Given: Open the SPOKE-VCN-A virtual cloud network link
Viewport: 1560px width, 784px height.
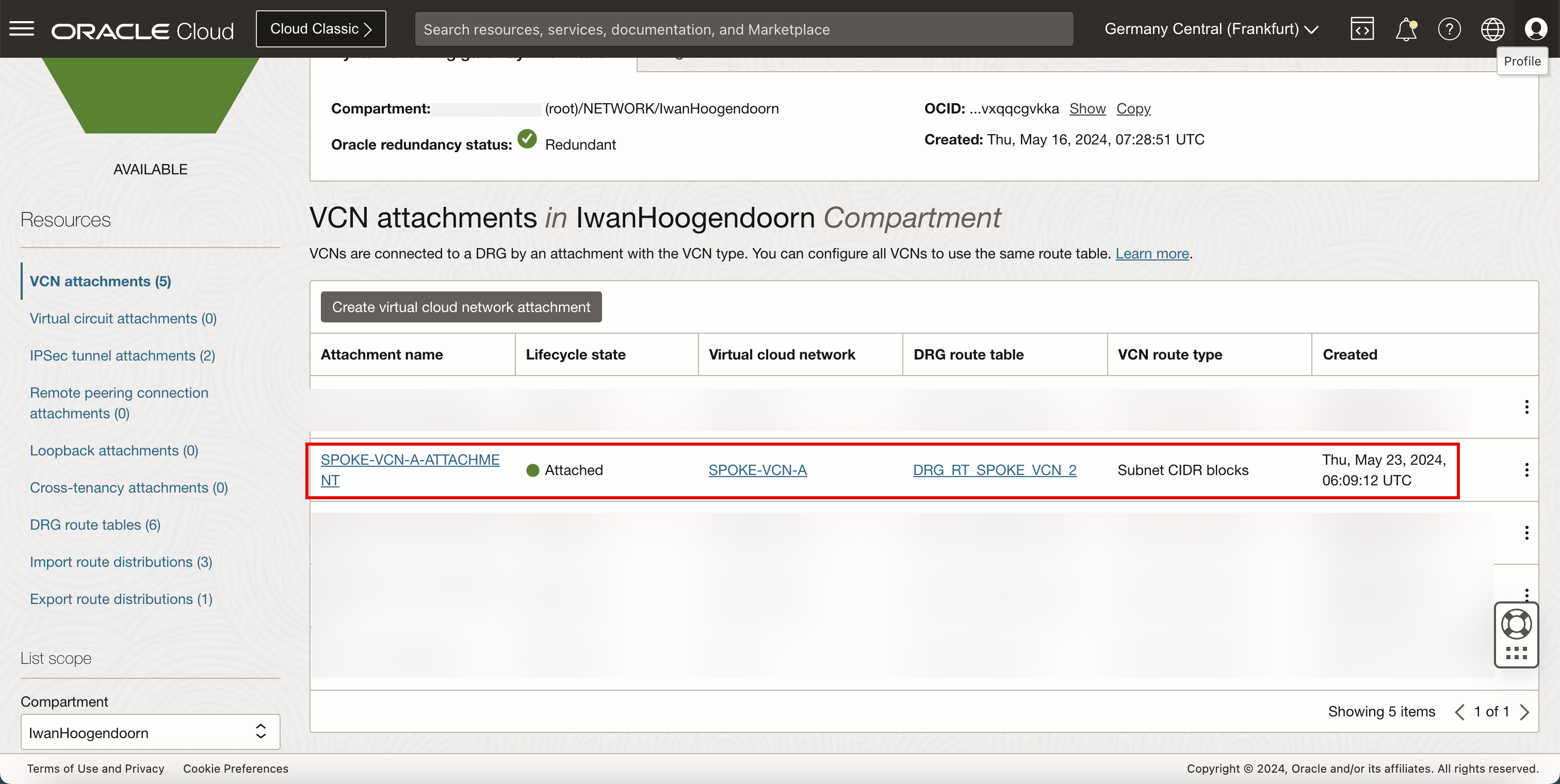Looking at the screenshot, I should point(757,470).
